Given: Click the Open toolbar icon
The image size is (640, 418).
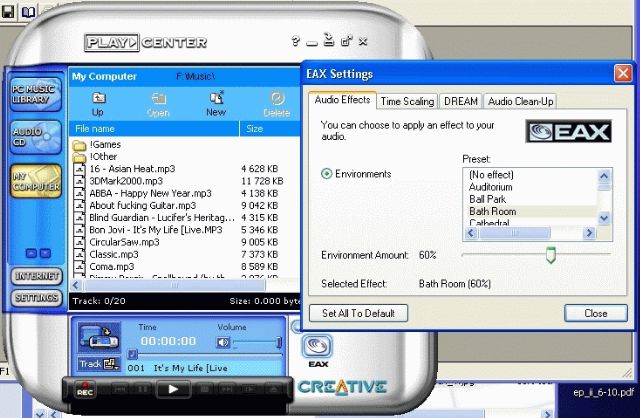Looking at the screenshot, I should pyautogui.click(x=158, y=104).
